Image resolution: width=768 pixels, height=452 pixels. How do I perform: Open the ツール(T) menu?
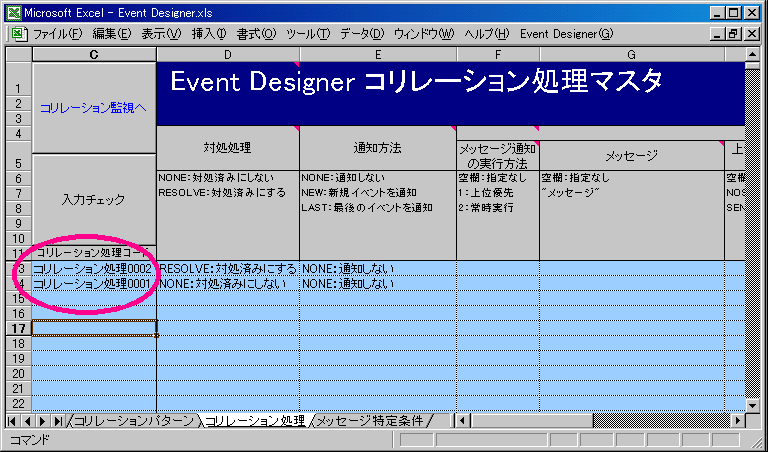click(308, 34)
